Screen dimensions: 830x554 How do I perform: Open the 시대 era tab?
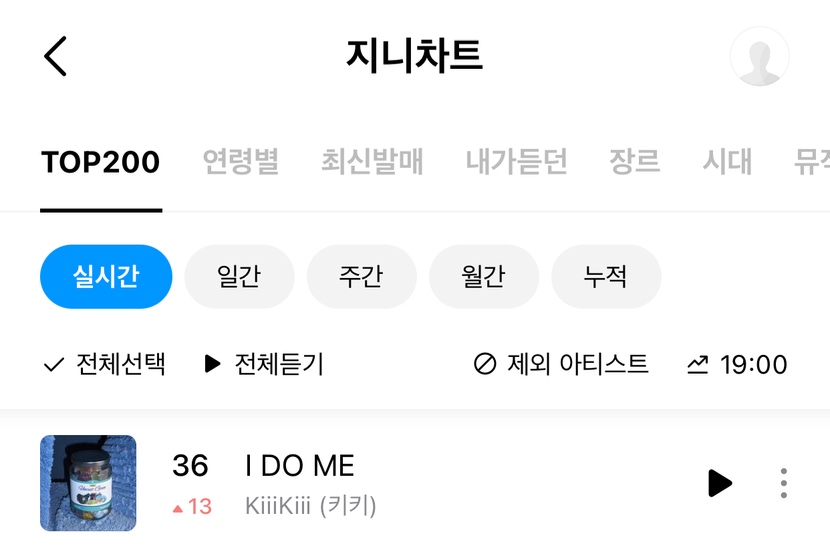pos(726,162)
